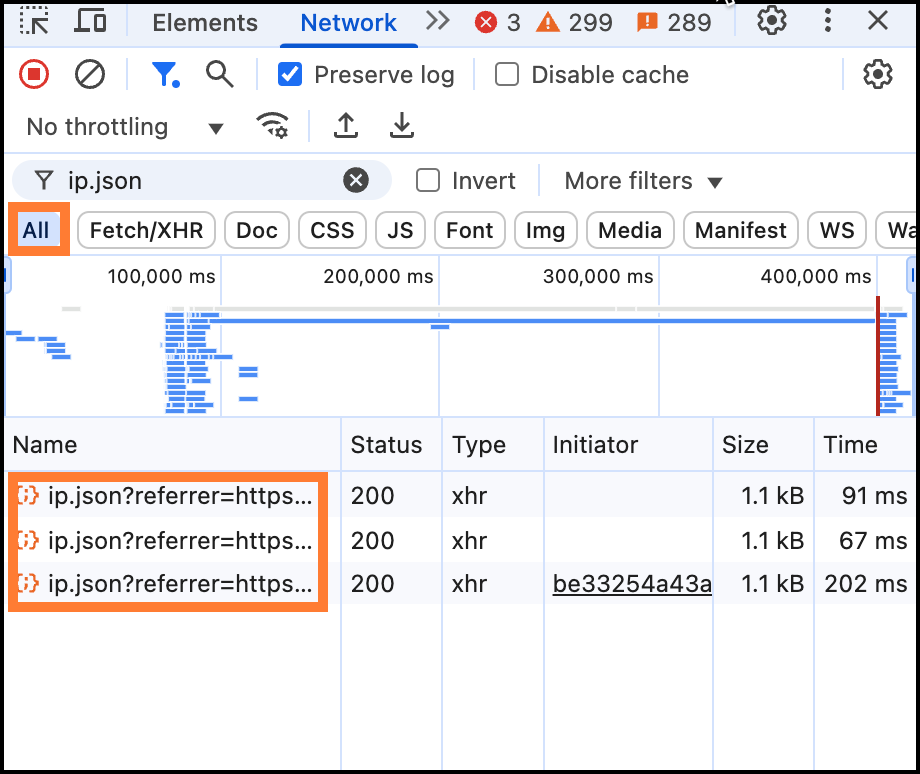Open the be33254a43a initiator link

coord(632,584)
